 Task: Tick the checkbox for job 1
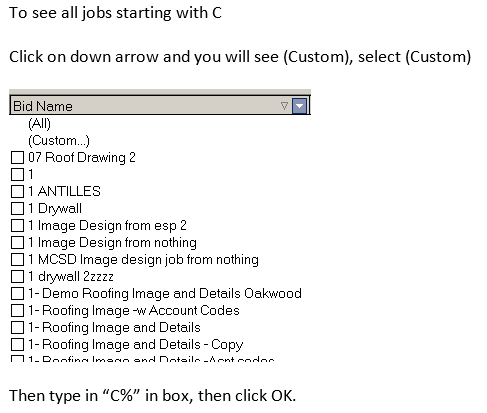tap(17, 175)
